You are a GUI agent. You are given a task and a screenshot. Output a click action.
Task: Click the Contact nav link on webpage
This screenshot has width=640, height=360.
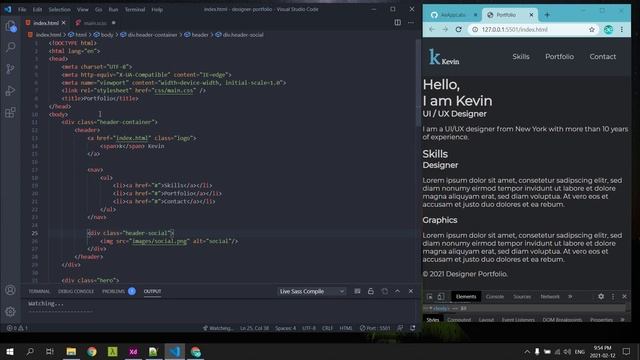pyautogui.click(x=602, y=57)
